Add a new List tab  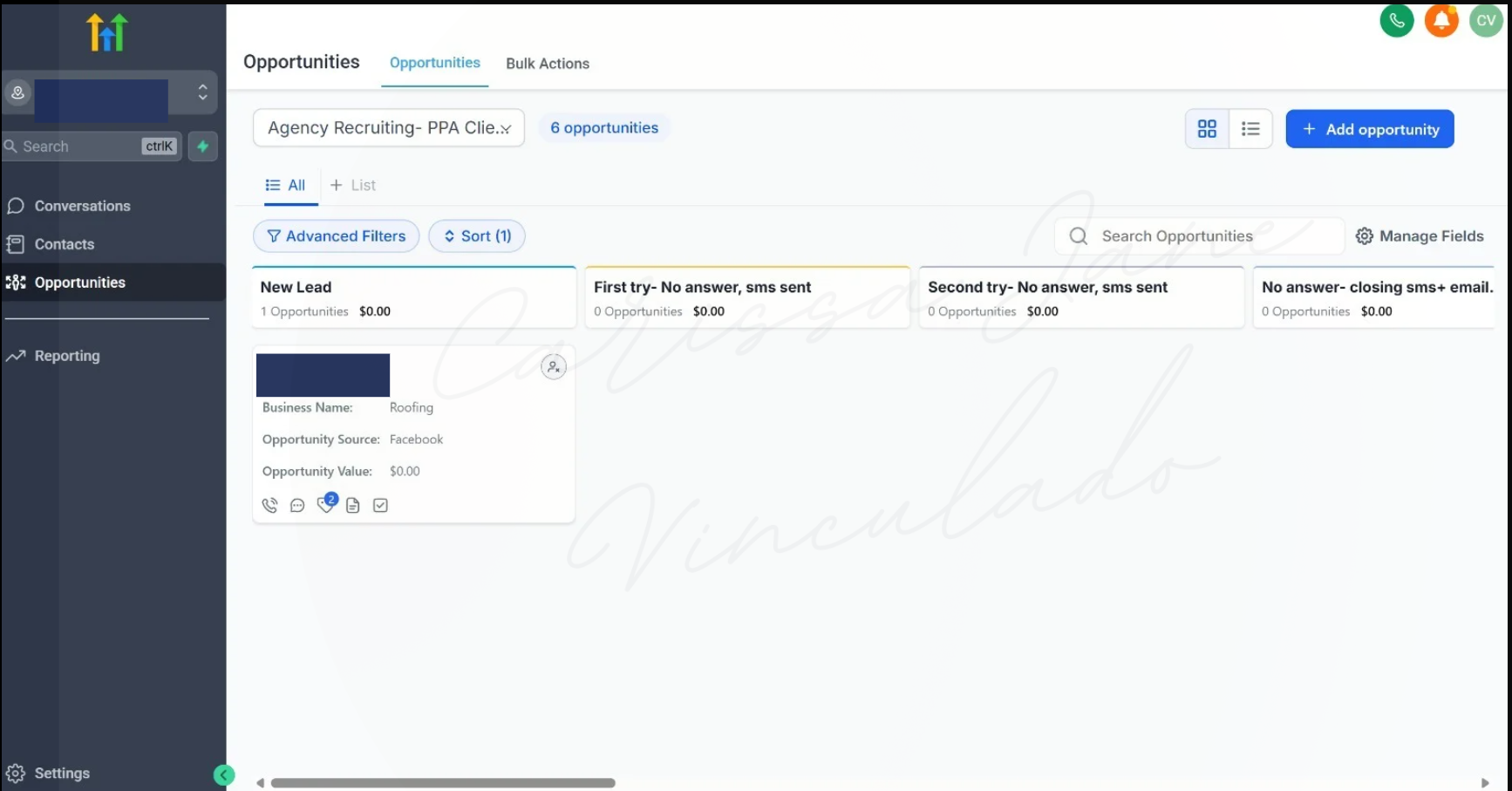pyautogui.click(x=353, y=185)
